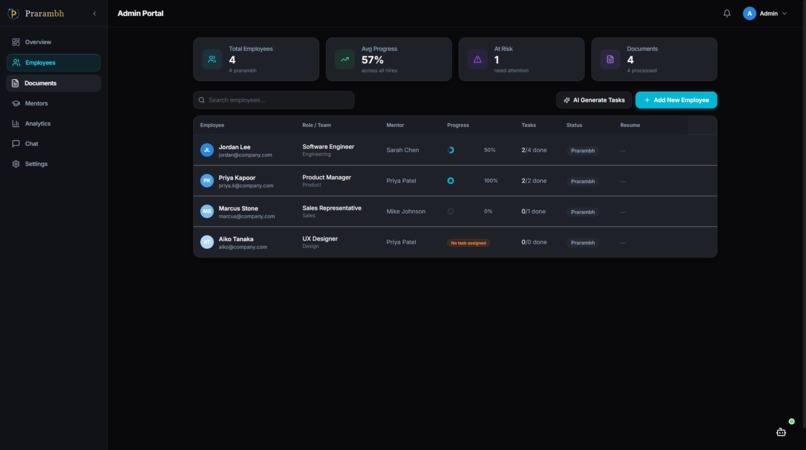The width and height of the screenshot is (806, 450).
Task: Click the Documents card file icon
Action: (x=610, y=59)
